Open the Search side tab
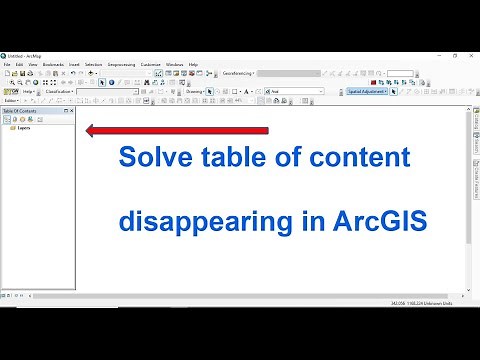 (476, 143)
